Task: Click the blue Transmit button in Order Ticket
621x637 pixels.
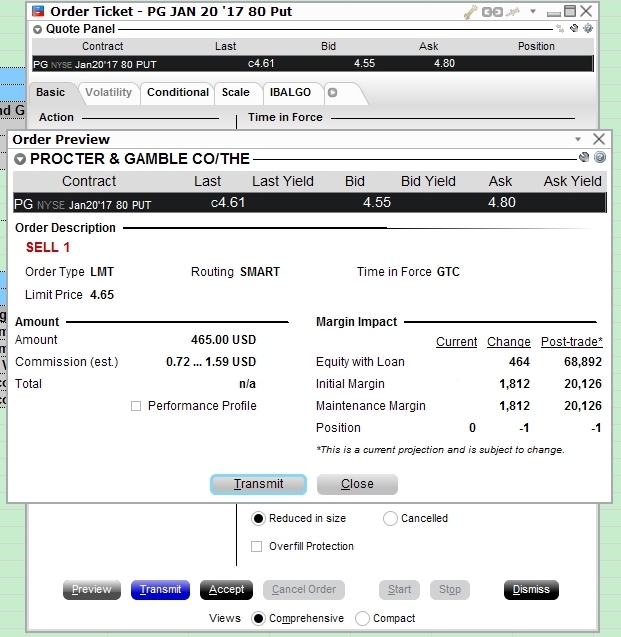Action: click(160, 590)
